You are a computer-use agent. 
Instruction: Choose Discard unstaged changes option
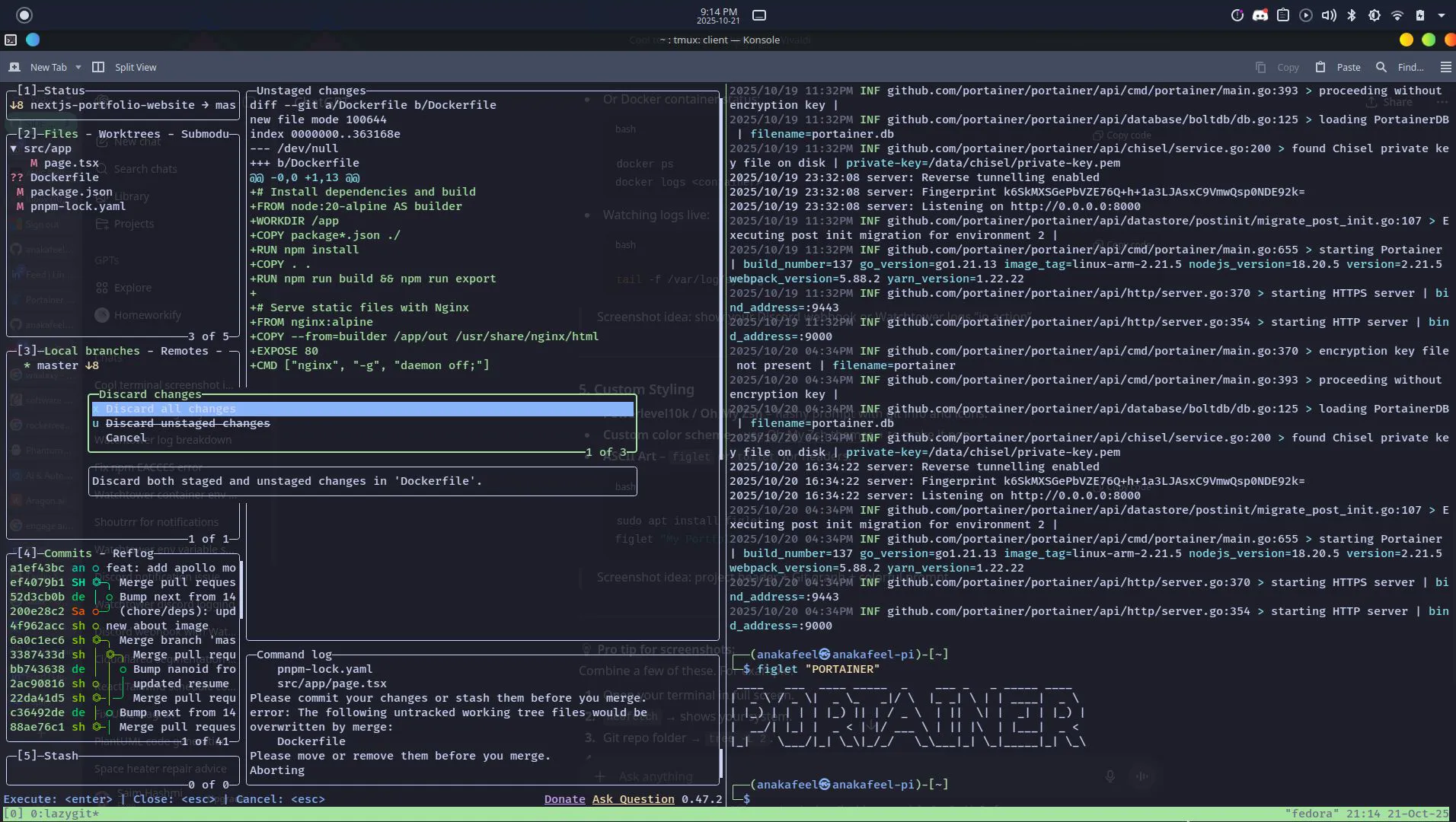(x=362, y=423)
